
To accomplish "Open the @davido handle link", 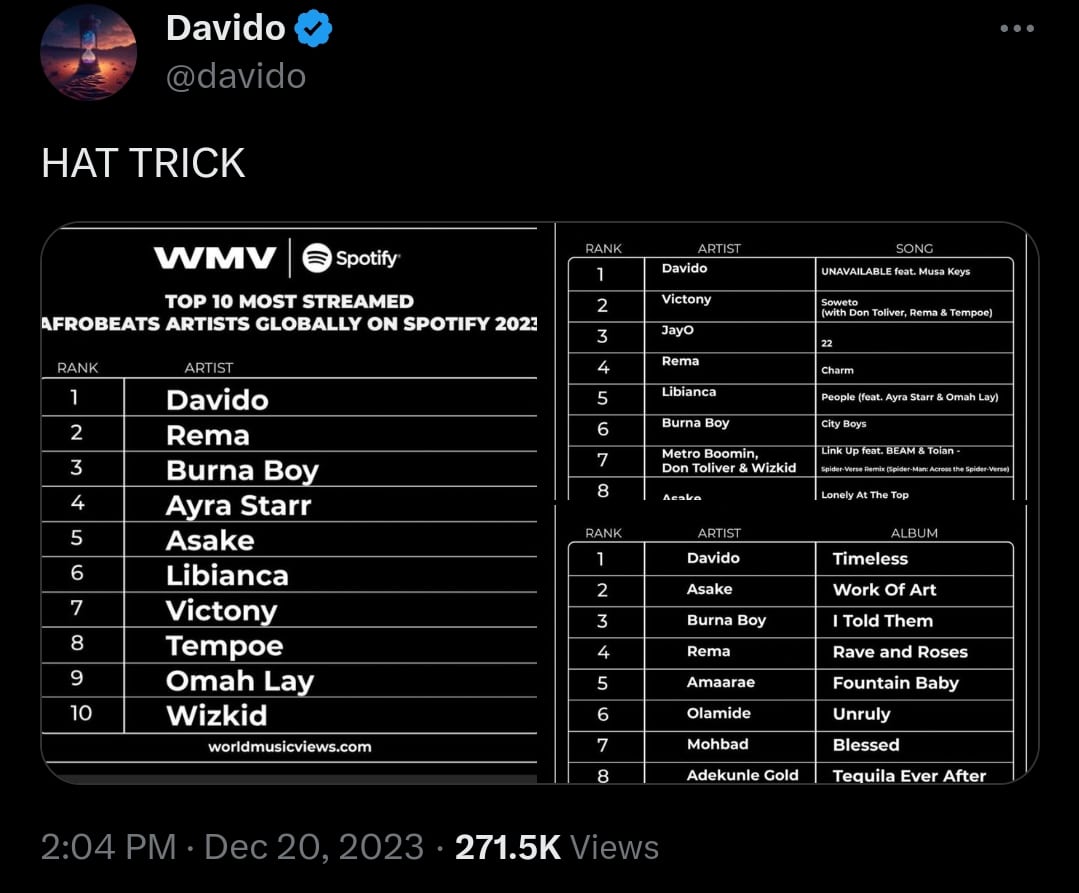I will coord(236,76).
